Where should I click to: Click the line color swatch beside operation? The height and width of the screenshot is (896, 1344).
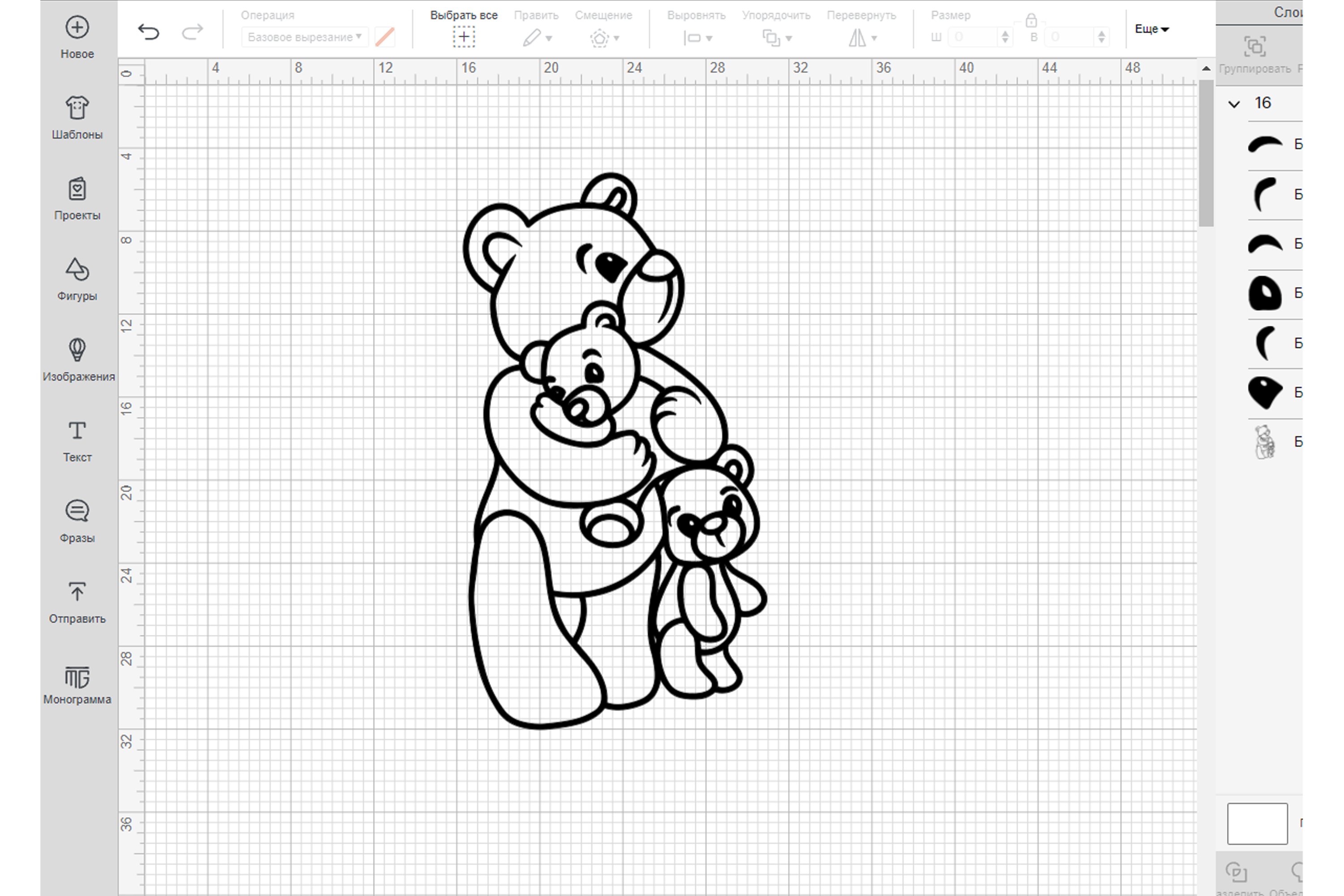[x=384, y=37]
